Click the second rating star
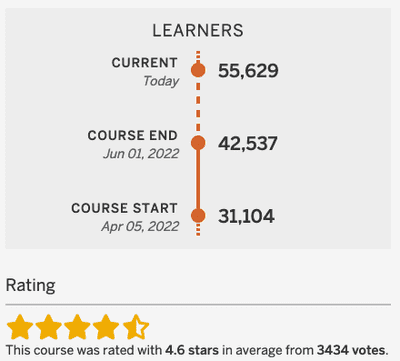The width and height of the screenshot is (400, 361). (49, 327)
